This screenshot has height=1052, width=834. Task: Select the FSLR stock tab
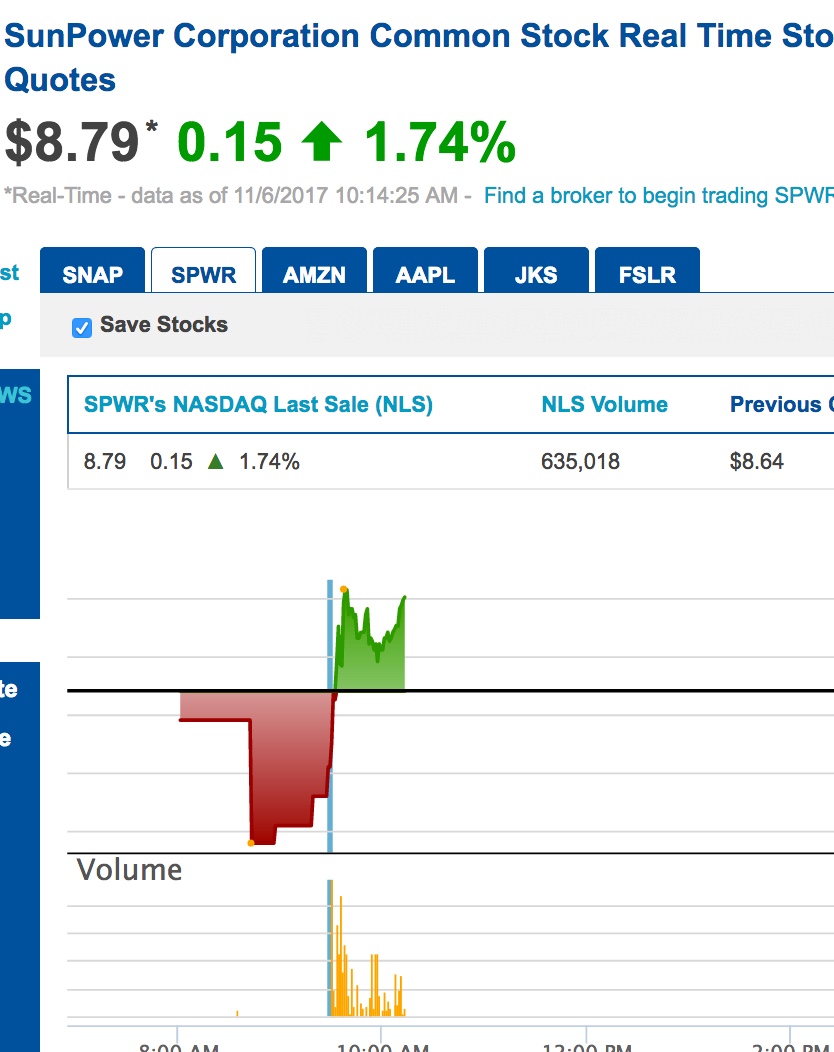coord(647,274)
